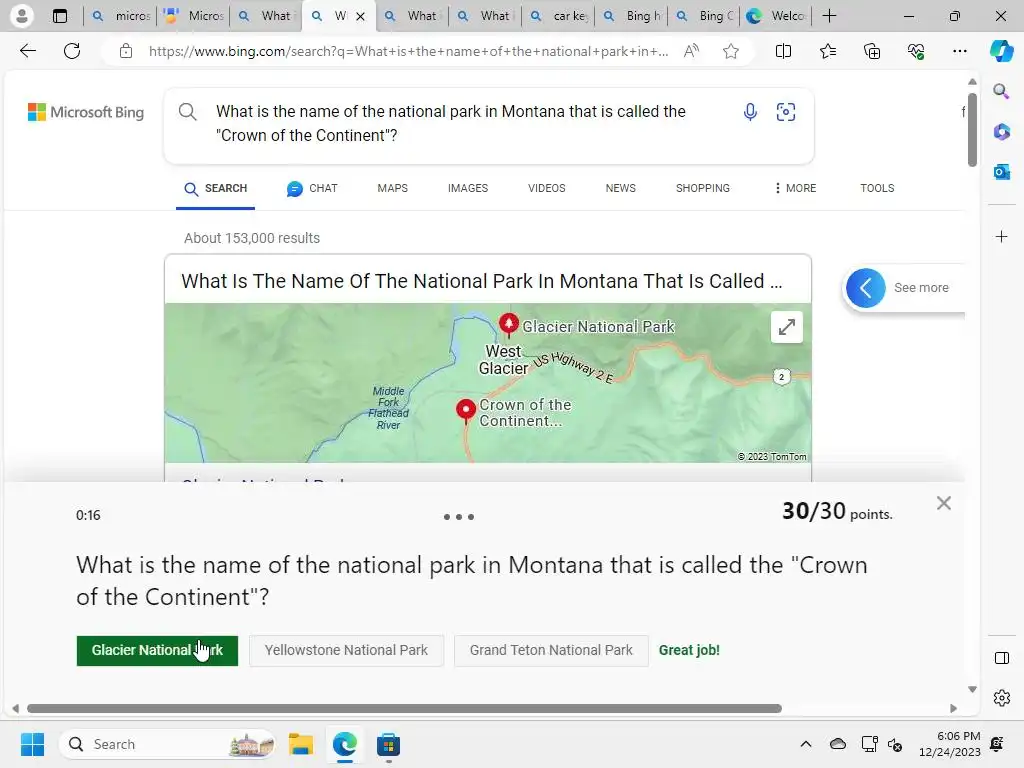Select the SEARCH tab

point(216,188)
